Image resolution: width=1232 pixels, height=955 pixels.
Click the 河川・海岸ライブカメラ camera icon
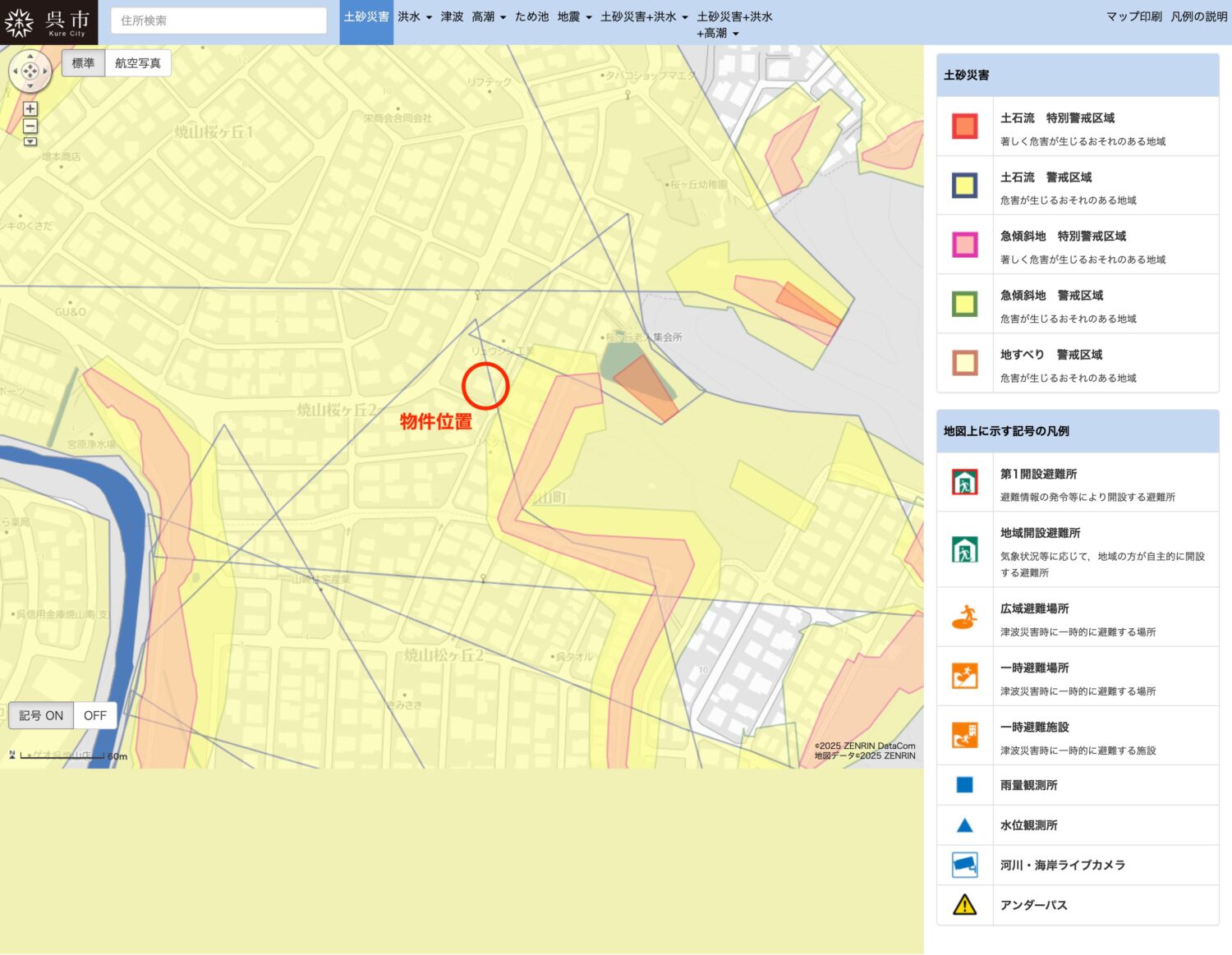pos(964,865)
